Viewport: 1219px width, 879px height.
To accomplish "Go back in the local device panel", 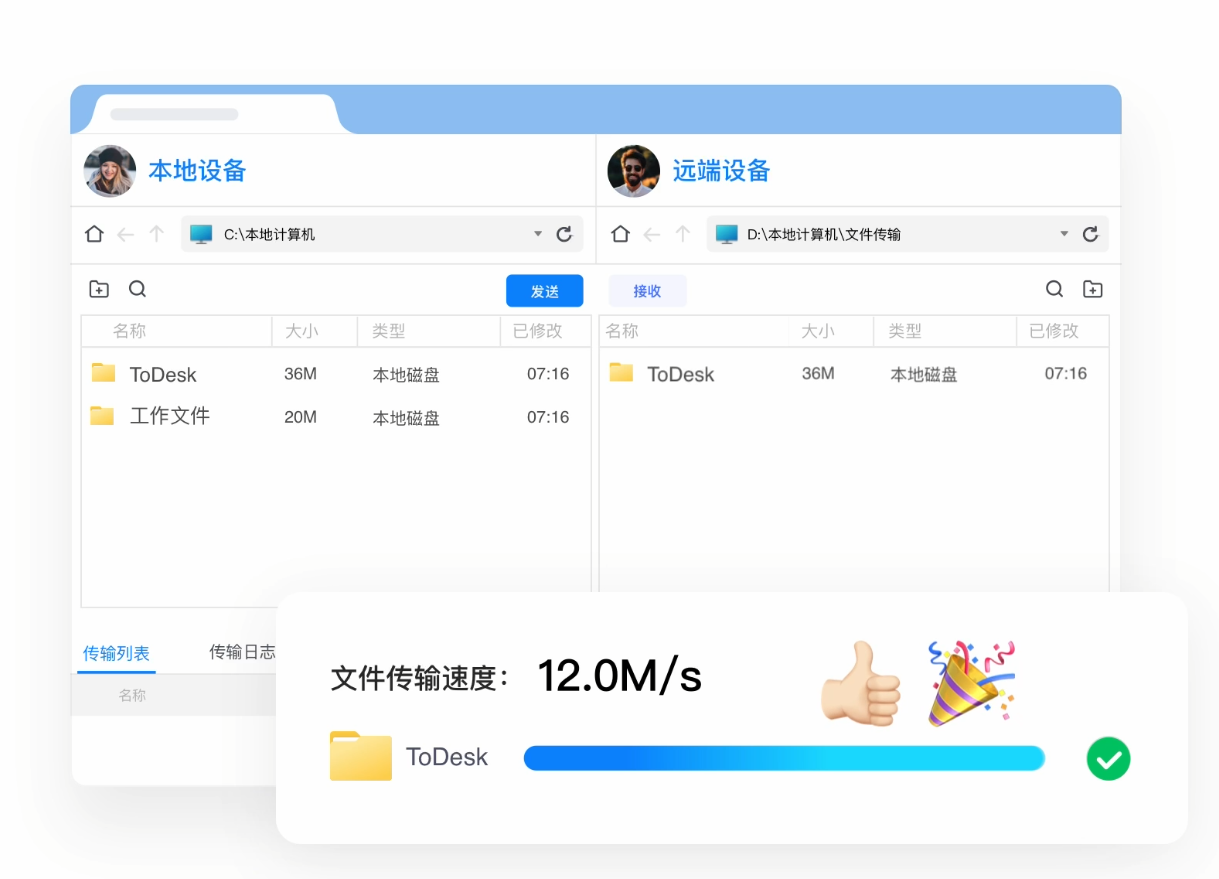I will coord(125,234).
